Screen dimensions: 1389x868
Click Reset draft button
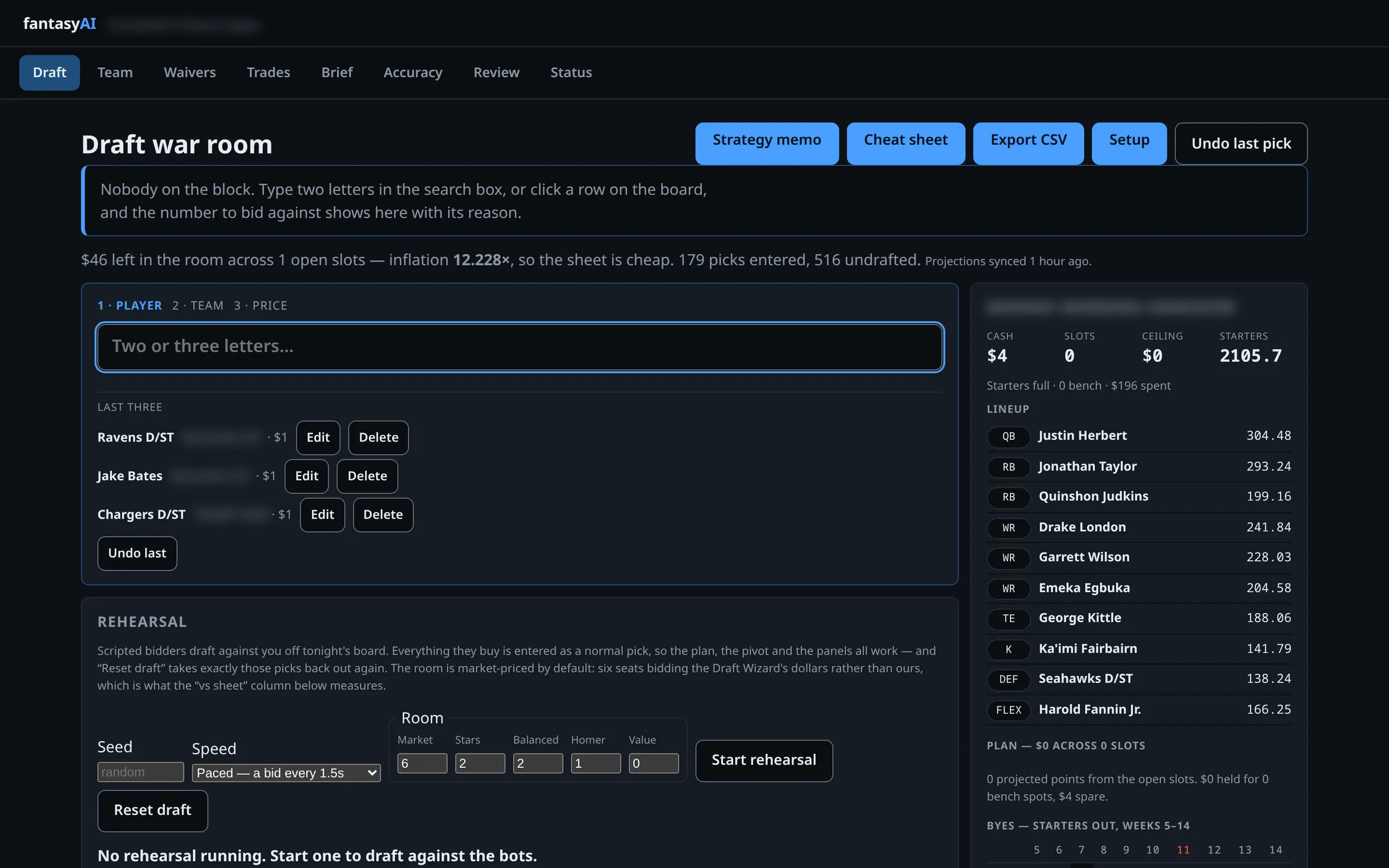point(152,811)
